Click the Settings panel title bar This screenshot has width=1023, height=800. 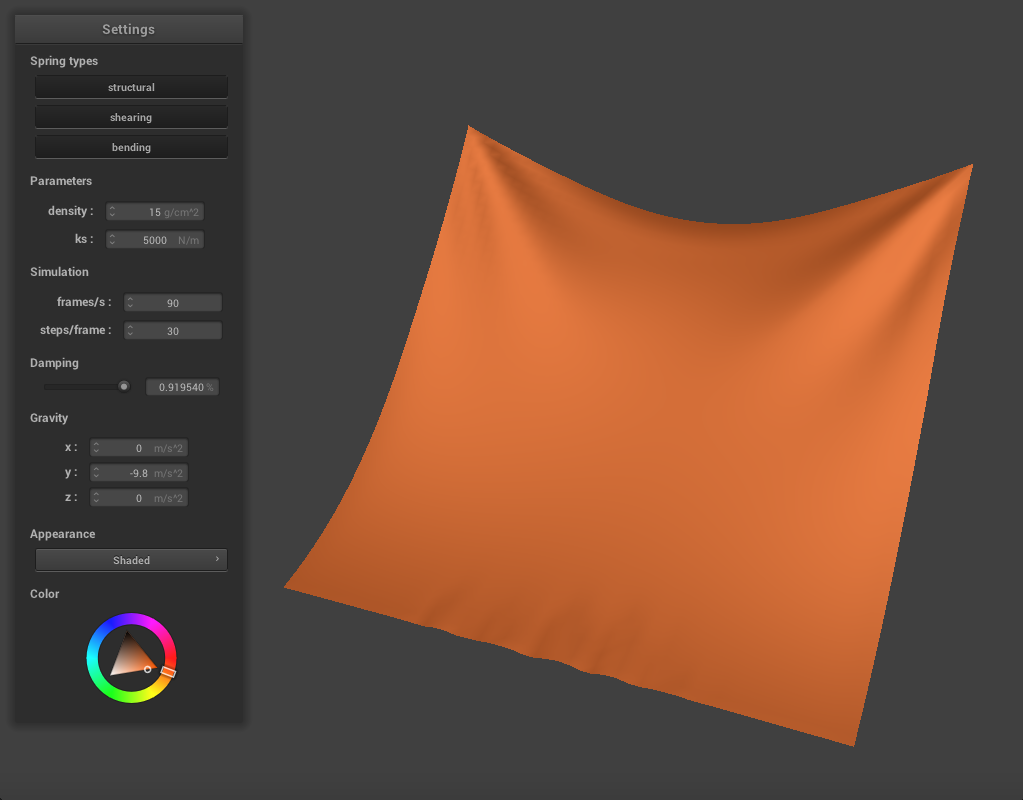(x=128, y=29)
